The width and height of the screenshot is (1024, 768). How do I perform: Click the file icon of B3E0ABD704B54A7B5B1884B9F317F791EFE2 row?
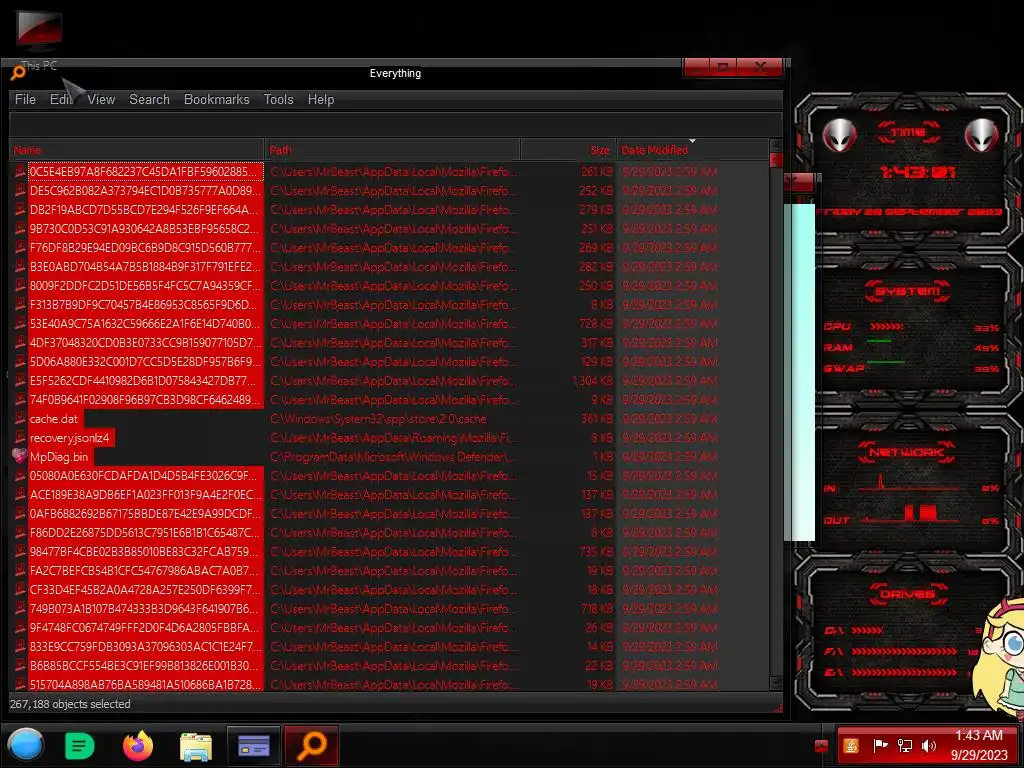pos(20,266)
